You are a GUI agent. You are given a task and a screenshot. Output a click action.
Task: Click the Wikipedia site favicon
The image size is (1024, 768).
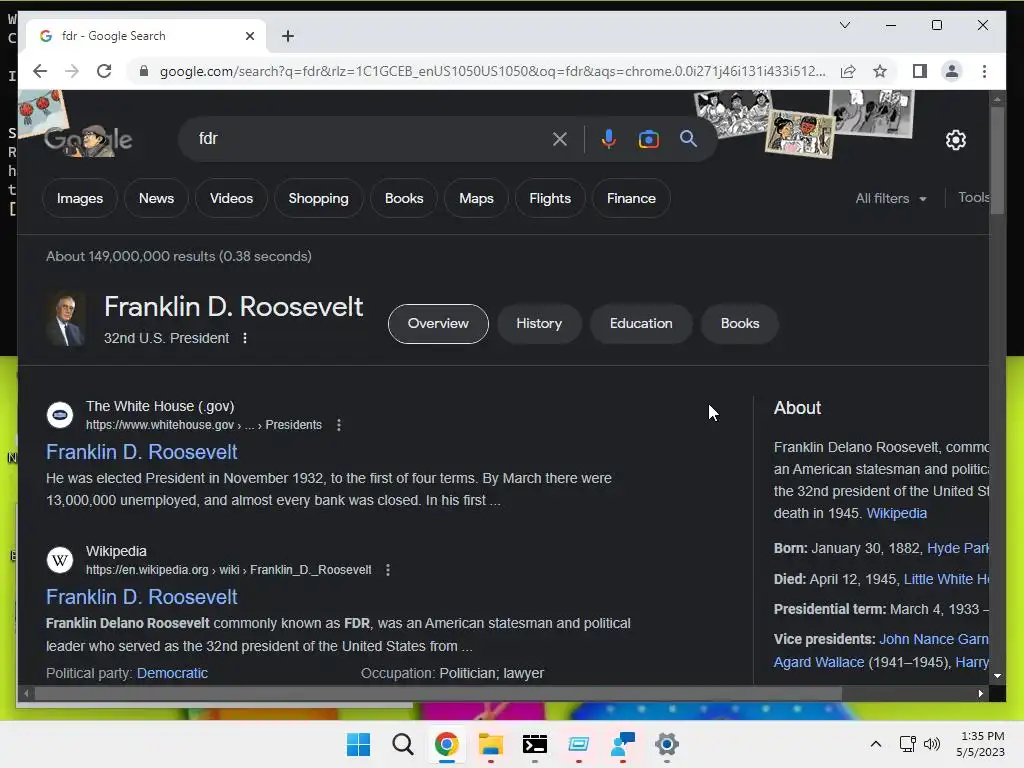pyautogui.click(x=59, y=560)
